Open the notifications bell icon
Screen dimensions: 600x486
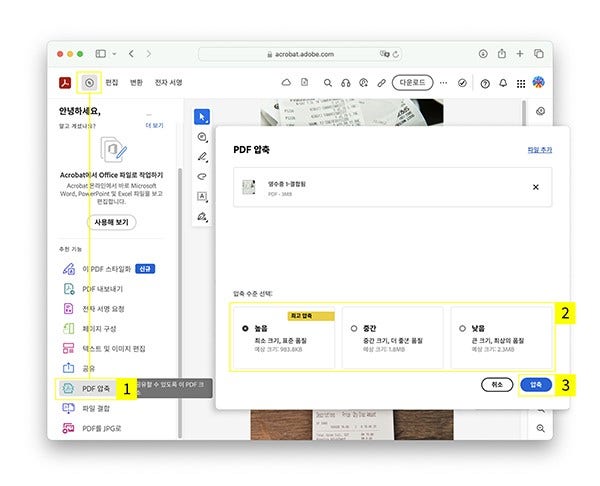click(x=503, y=83)
